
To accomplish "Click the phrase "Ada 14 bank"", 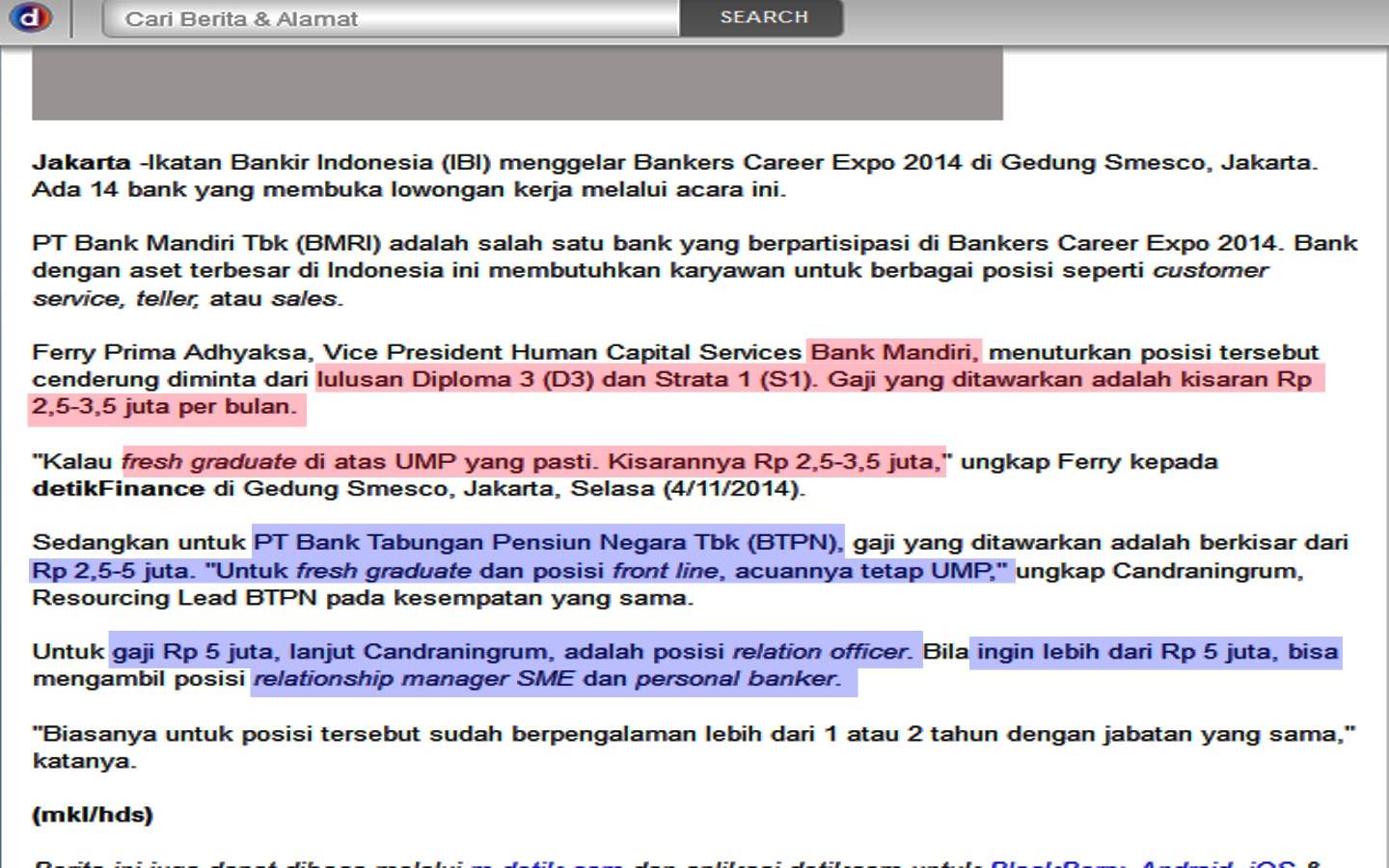I will point(109,189).
